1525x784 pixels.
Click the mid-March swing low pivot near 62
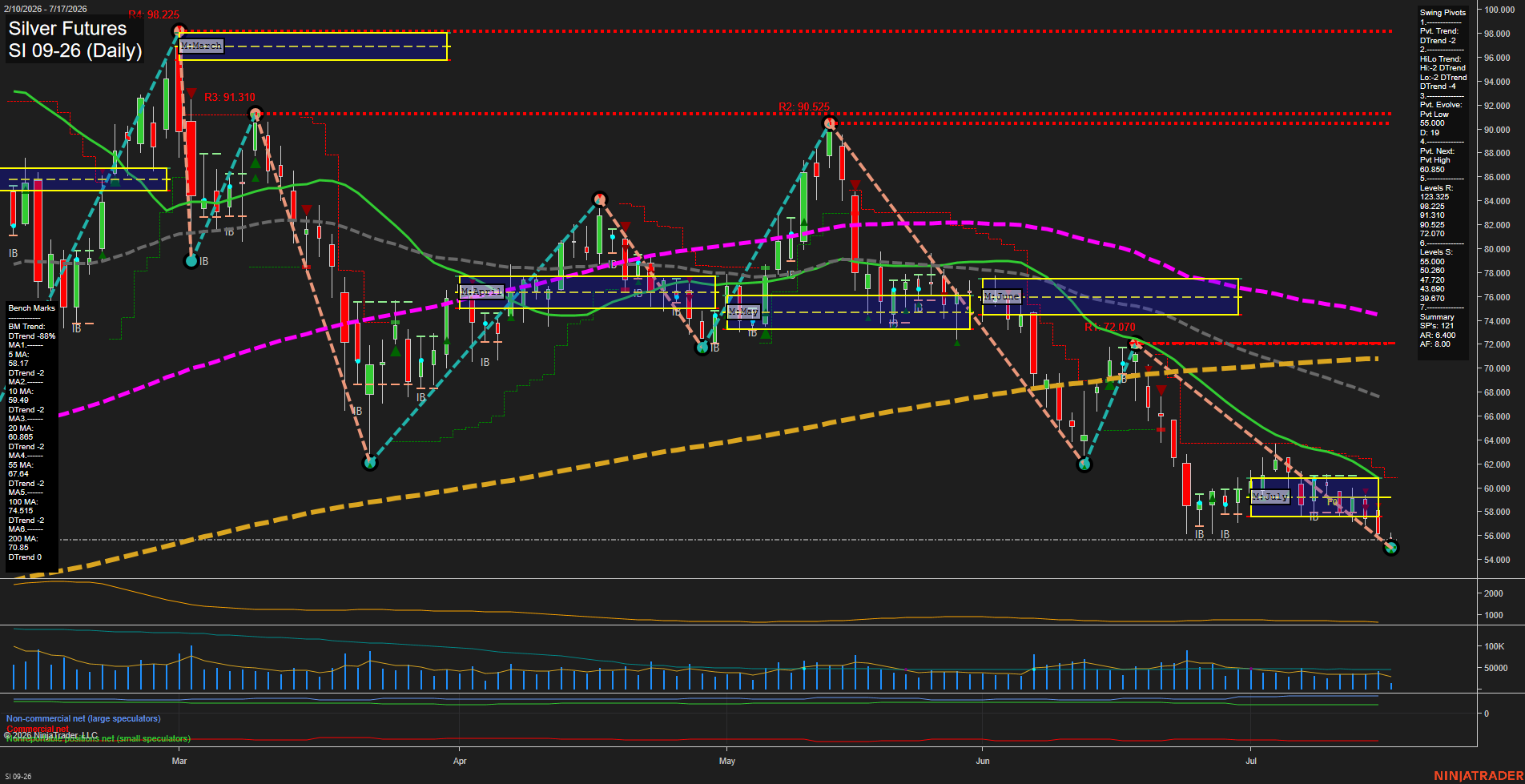(369, 462)
